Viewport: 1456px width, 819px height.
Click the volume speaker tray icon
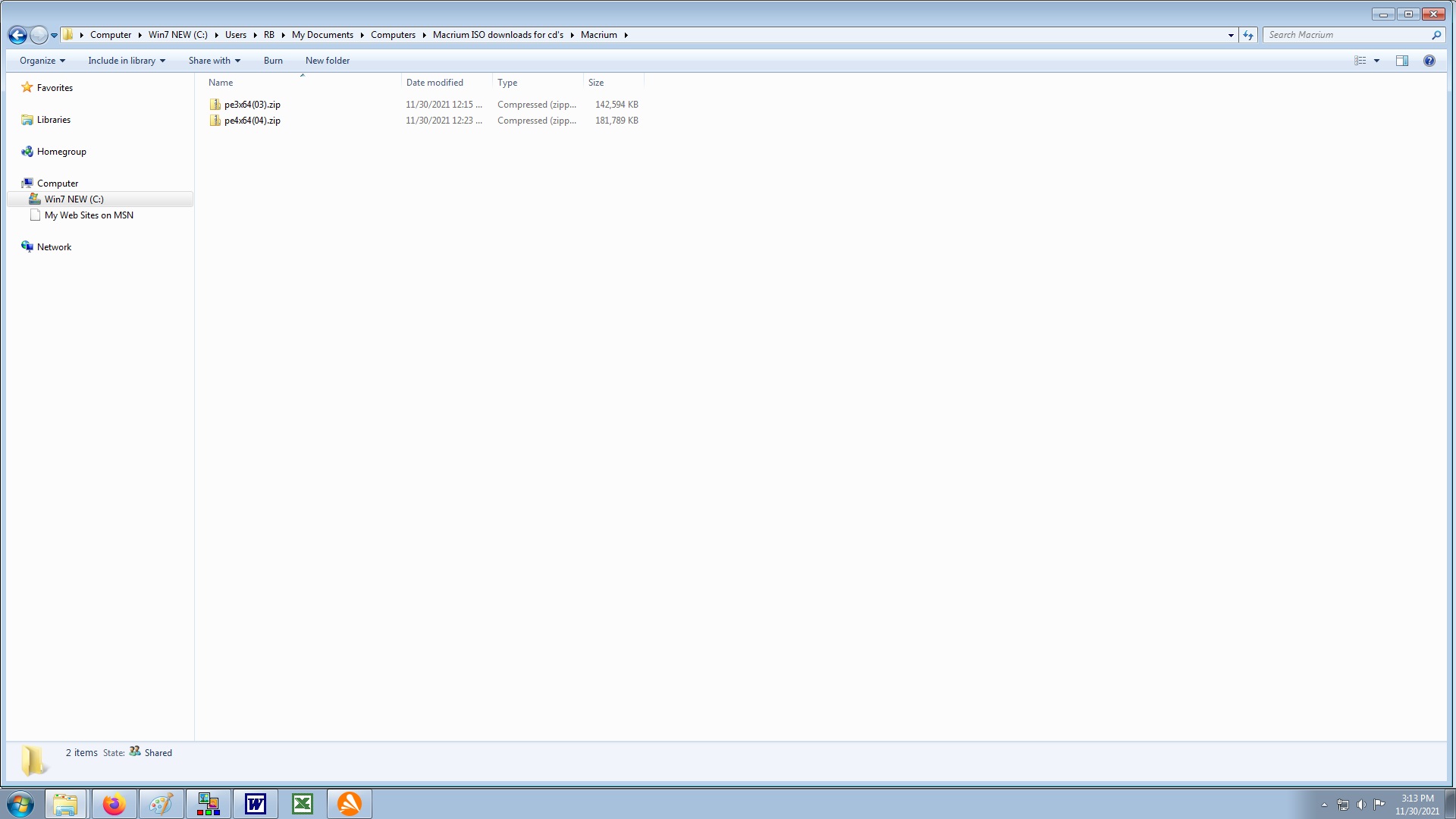[1361, 805]
